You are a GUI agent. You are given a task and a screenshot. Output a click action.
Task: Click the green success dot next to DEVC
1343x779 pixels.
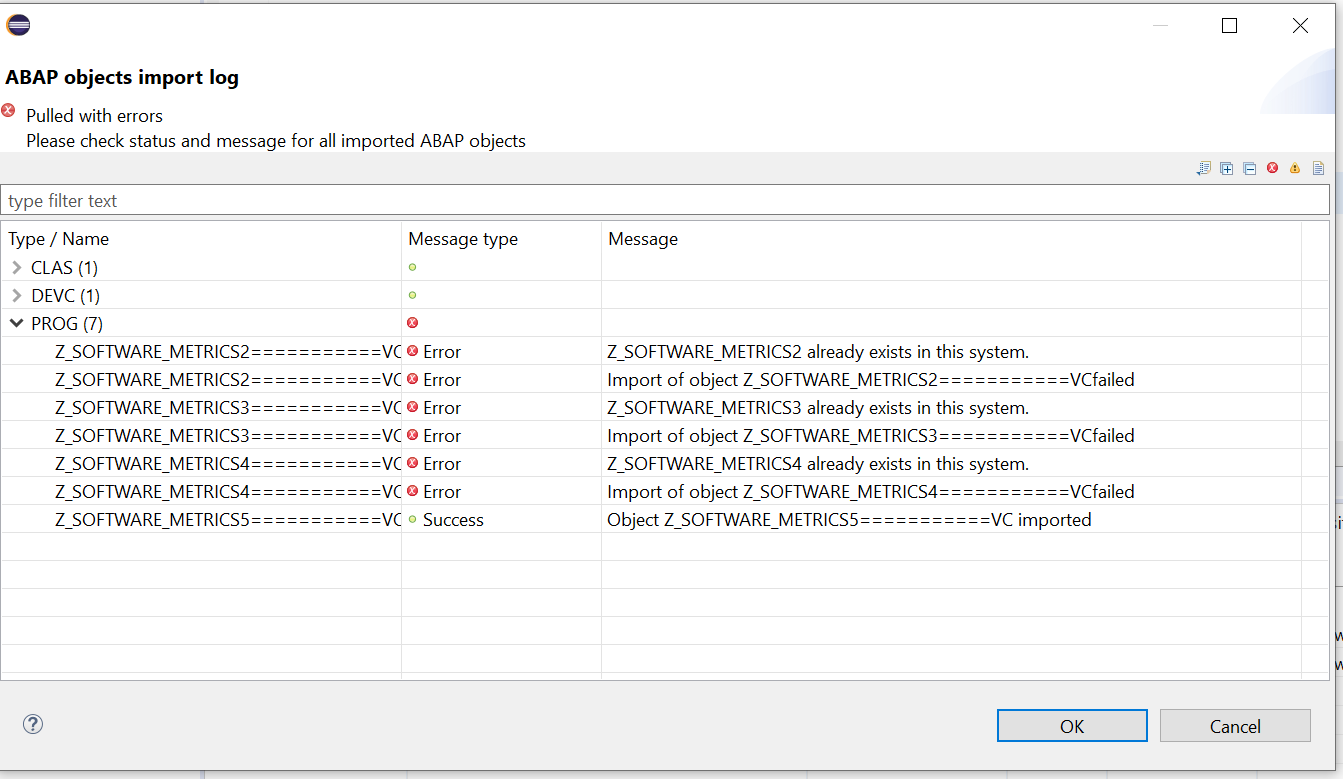coord(411,295)
